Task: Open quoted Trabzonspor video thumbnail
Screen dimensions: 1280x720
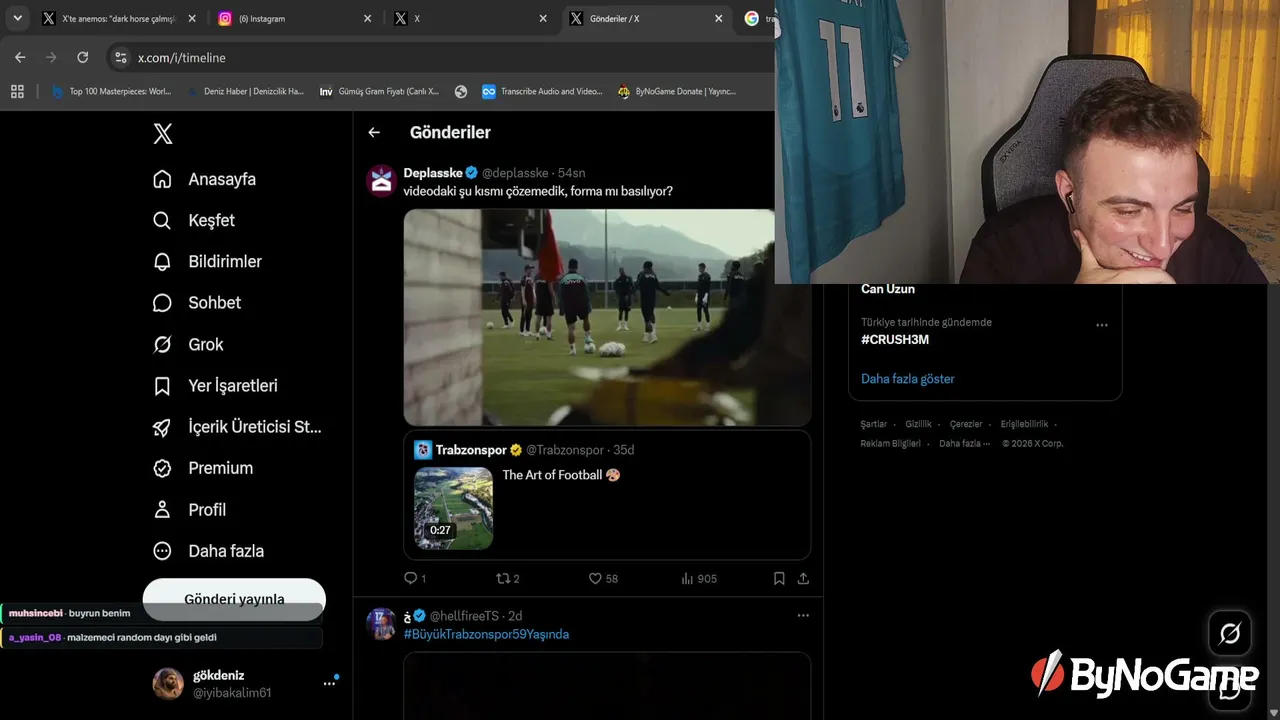Action: tap(454, 508)
